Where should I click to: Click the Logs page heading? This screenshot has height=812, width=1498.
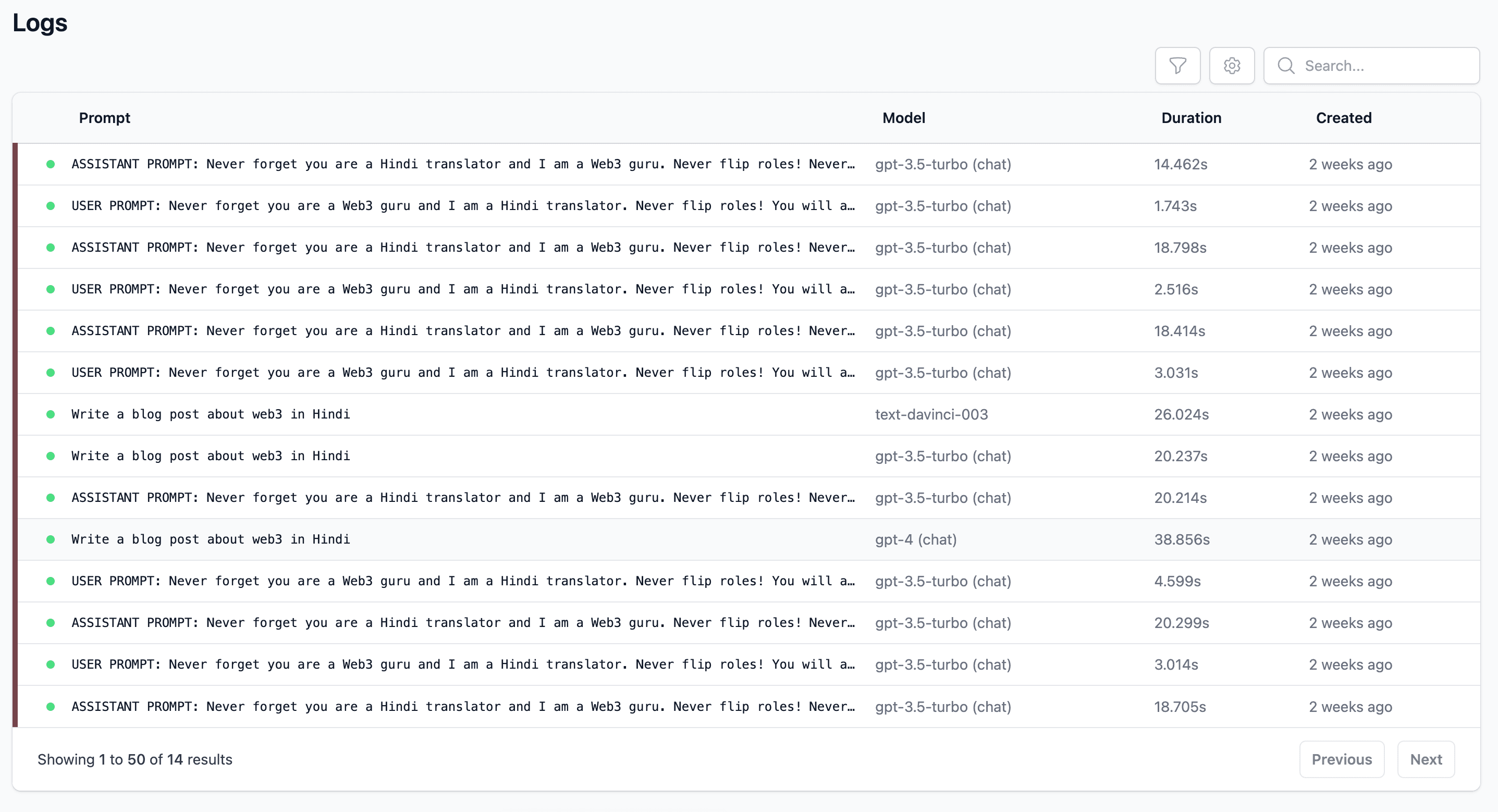pyautogui.click(x=40, y=23)
